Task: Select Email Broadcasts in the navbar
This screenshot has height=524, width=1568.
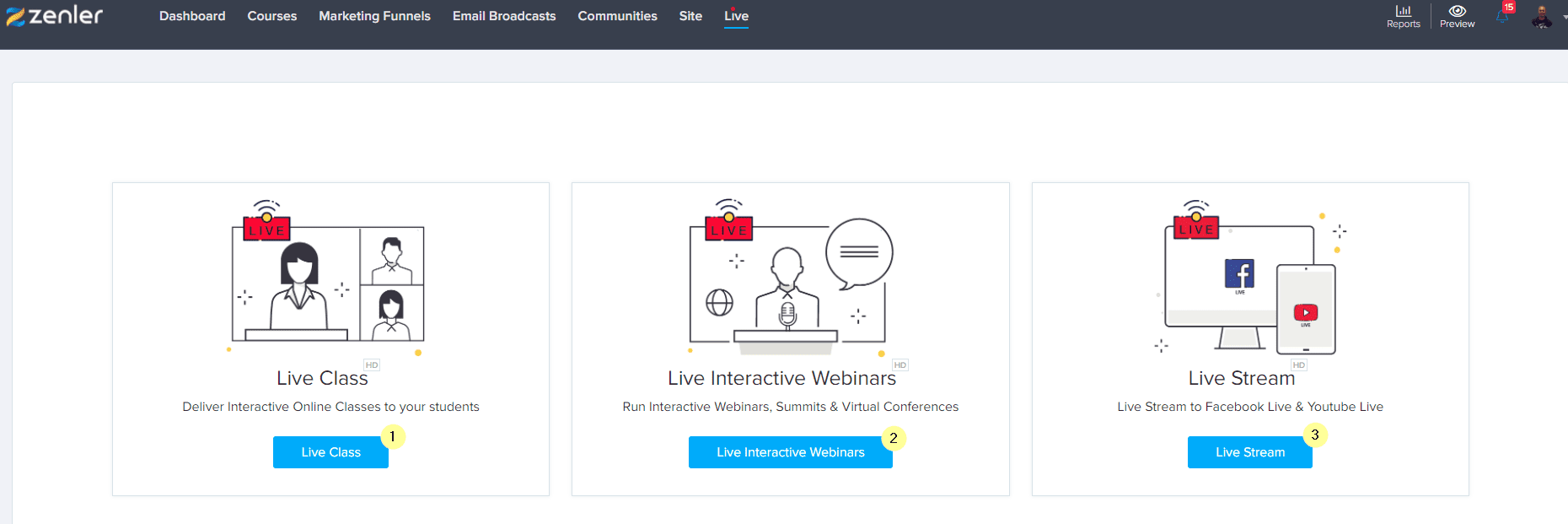Action: tap(504, 16)
